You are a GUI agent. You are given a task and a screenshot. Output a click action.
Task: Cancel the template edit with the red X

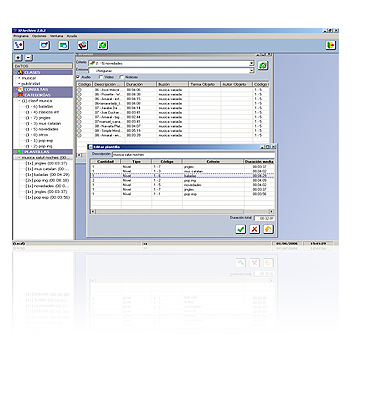pos(254,229)
